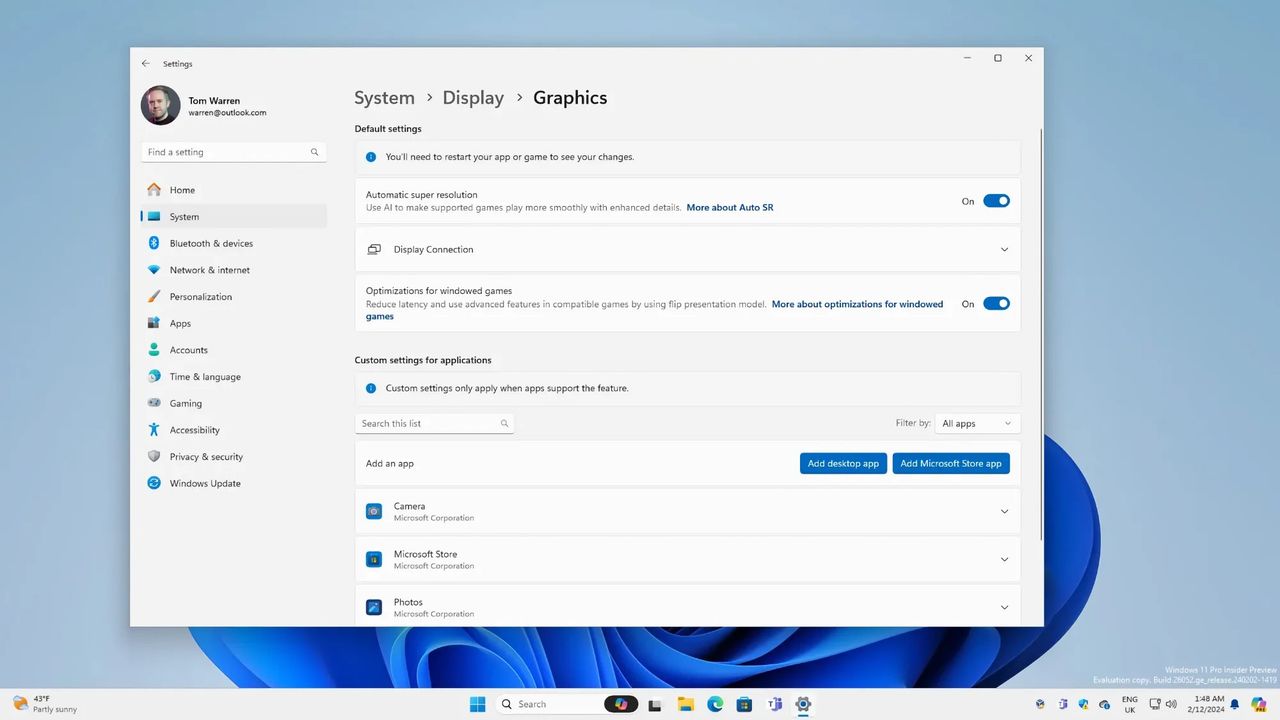Open the More about Auto SR link
1280x720 pixels.
tap(729, 207)
